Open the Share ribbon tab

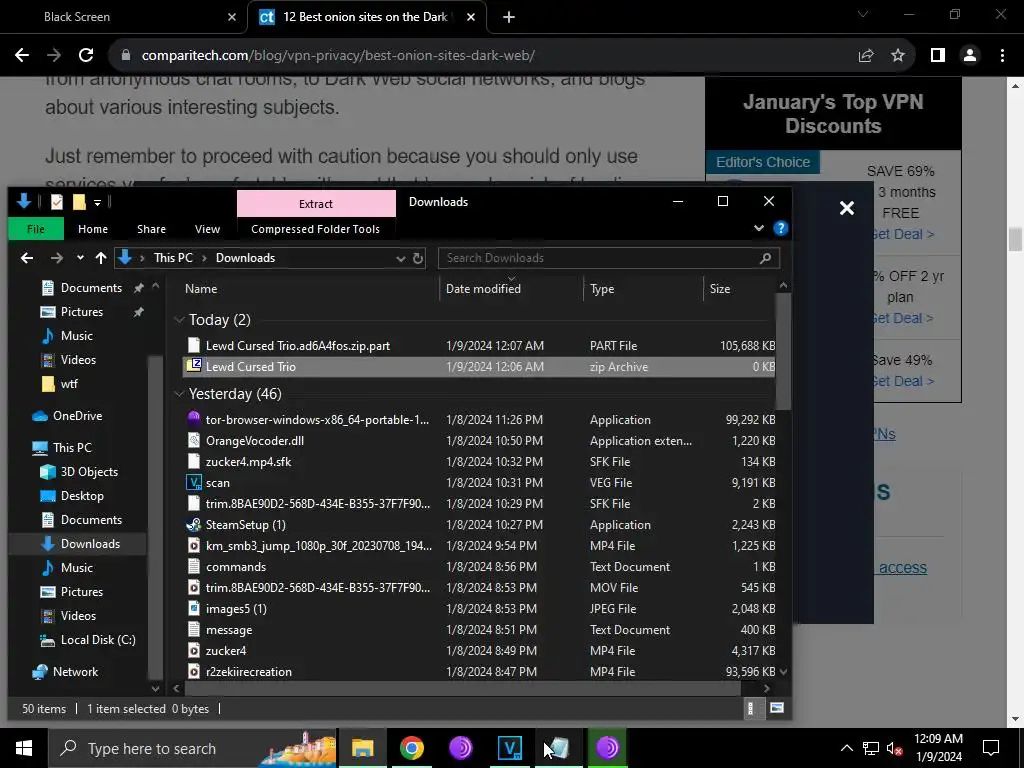tap(152, 229)
